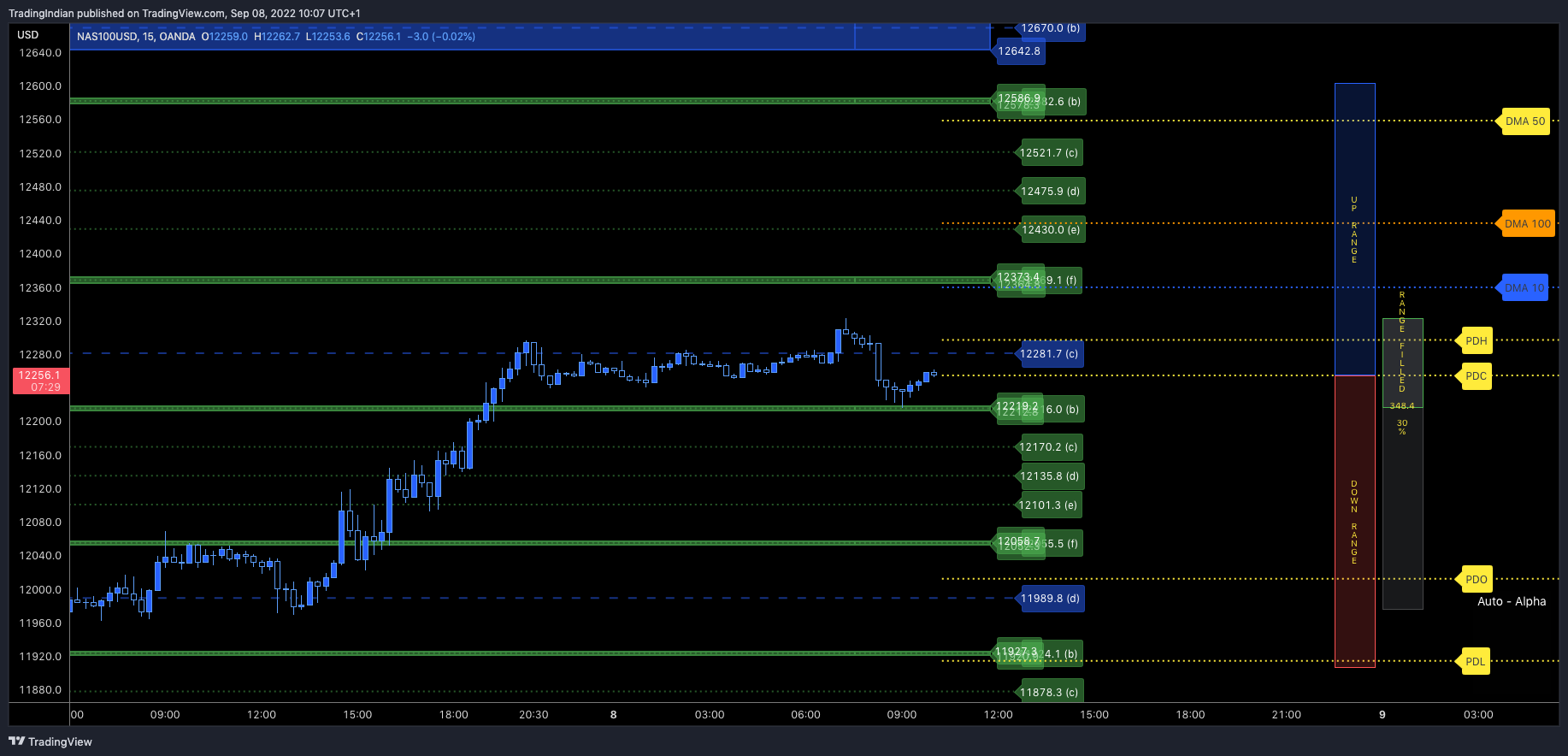Click the TradingIndian published header text
Screen dimensions: 1568x756
[184, 13]
